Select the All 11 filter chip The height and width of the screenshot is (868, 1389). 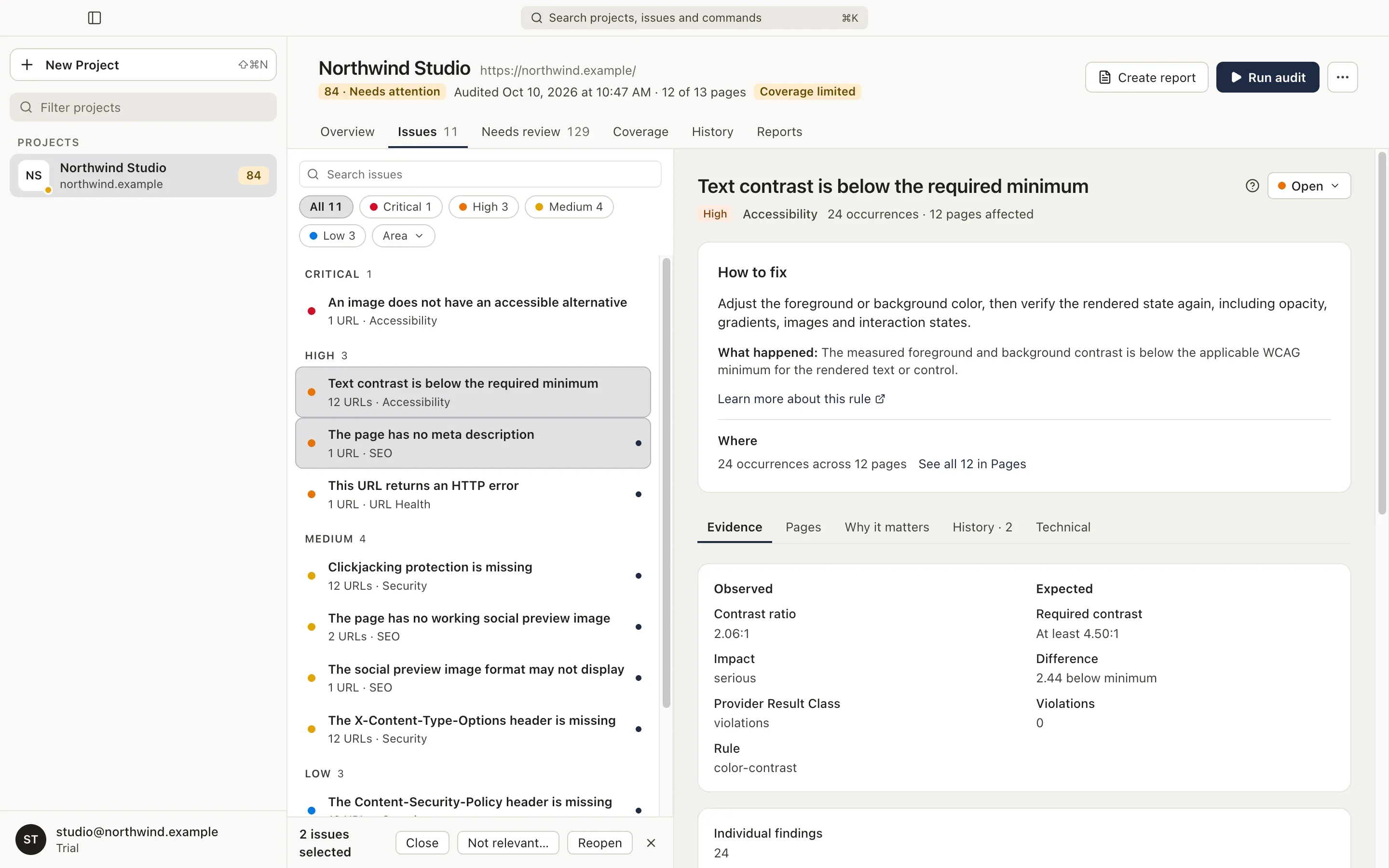326,207
